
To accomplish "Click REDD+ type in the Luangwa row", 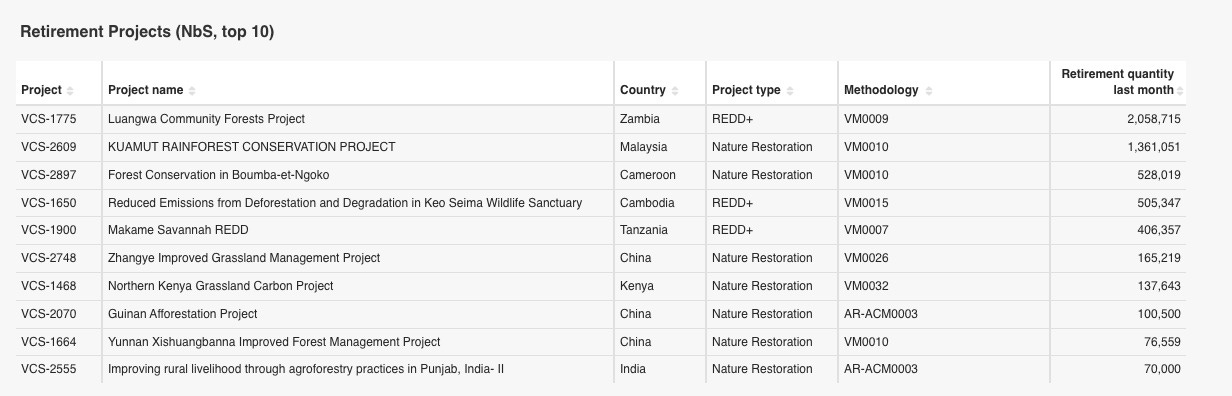I will click(x=733, y=119).
